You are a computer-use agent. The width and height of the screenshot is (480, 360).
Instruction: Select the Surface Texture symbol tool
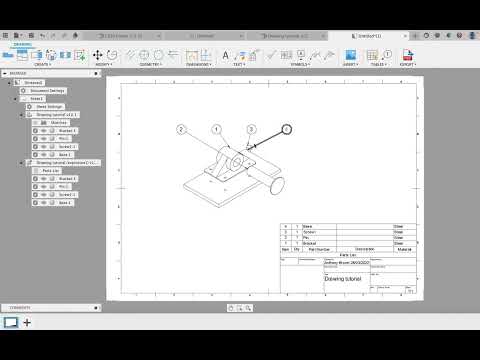coord(272,55)
